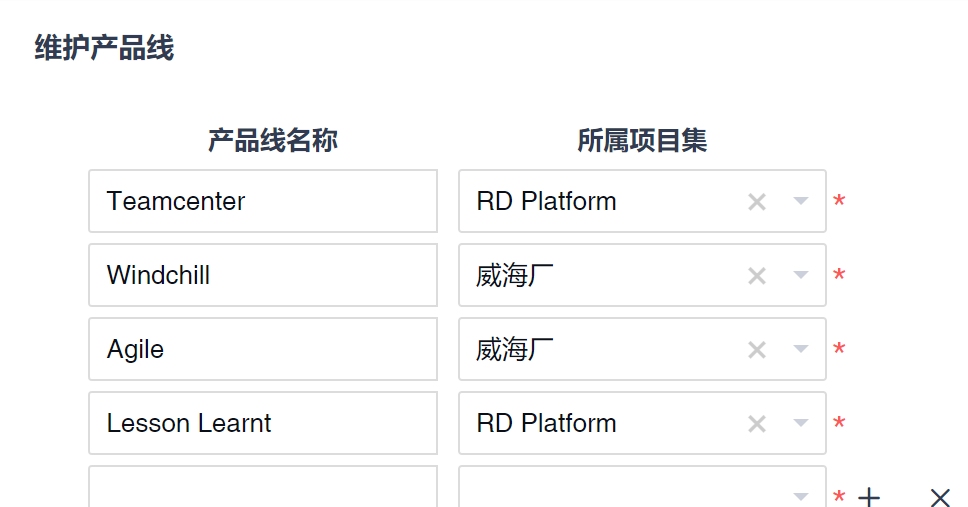Click the RD Platform value in Teamcenter row
This screenshot has width=968, height=507.
[546, 201]
